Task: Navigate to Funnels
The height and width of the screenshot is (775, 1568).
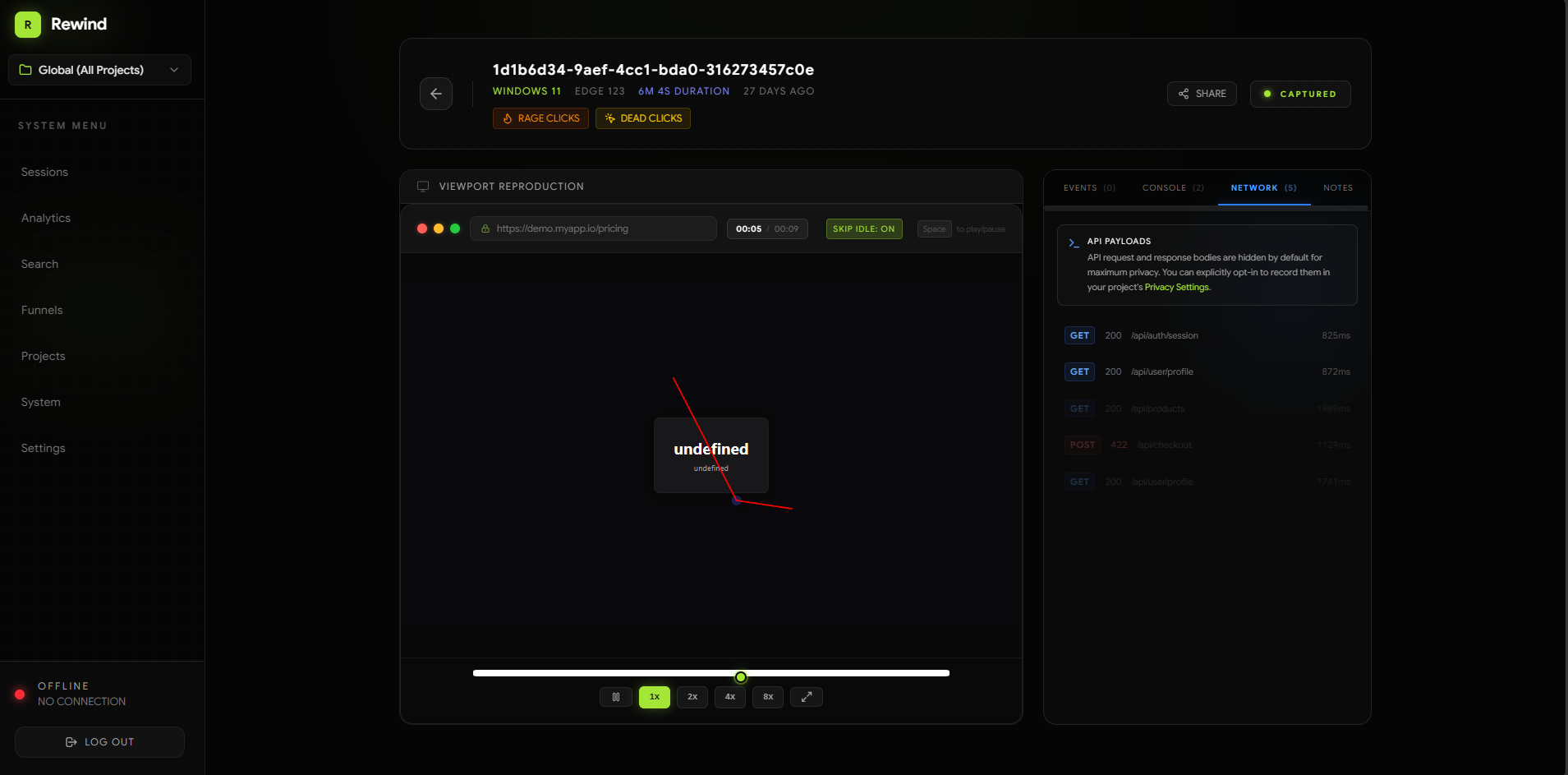Action: [42, 310]
